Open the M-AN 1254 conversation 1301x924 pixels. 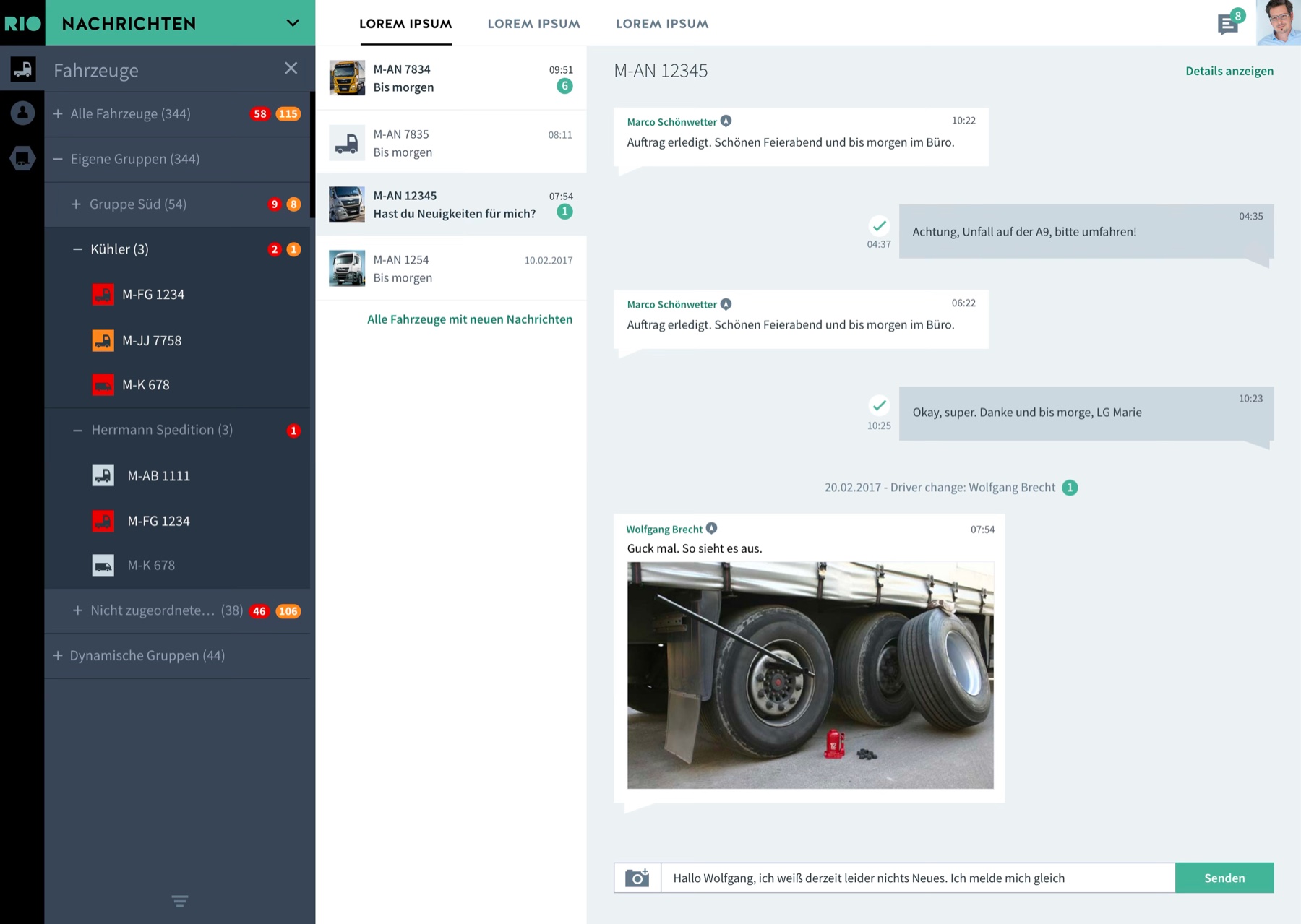coord(451,269)
